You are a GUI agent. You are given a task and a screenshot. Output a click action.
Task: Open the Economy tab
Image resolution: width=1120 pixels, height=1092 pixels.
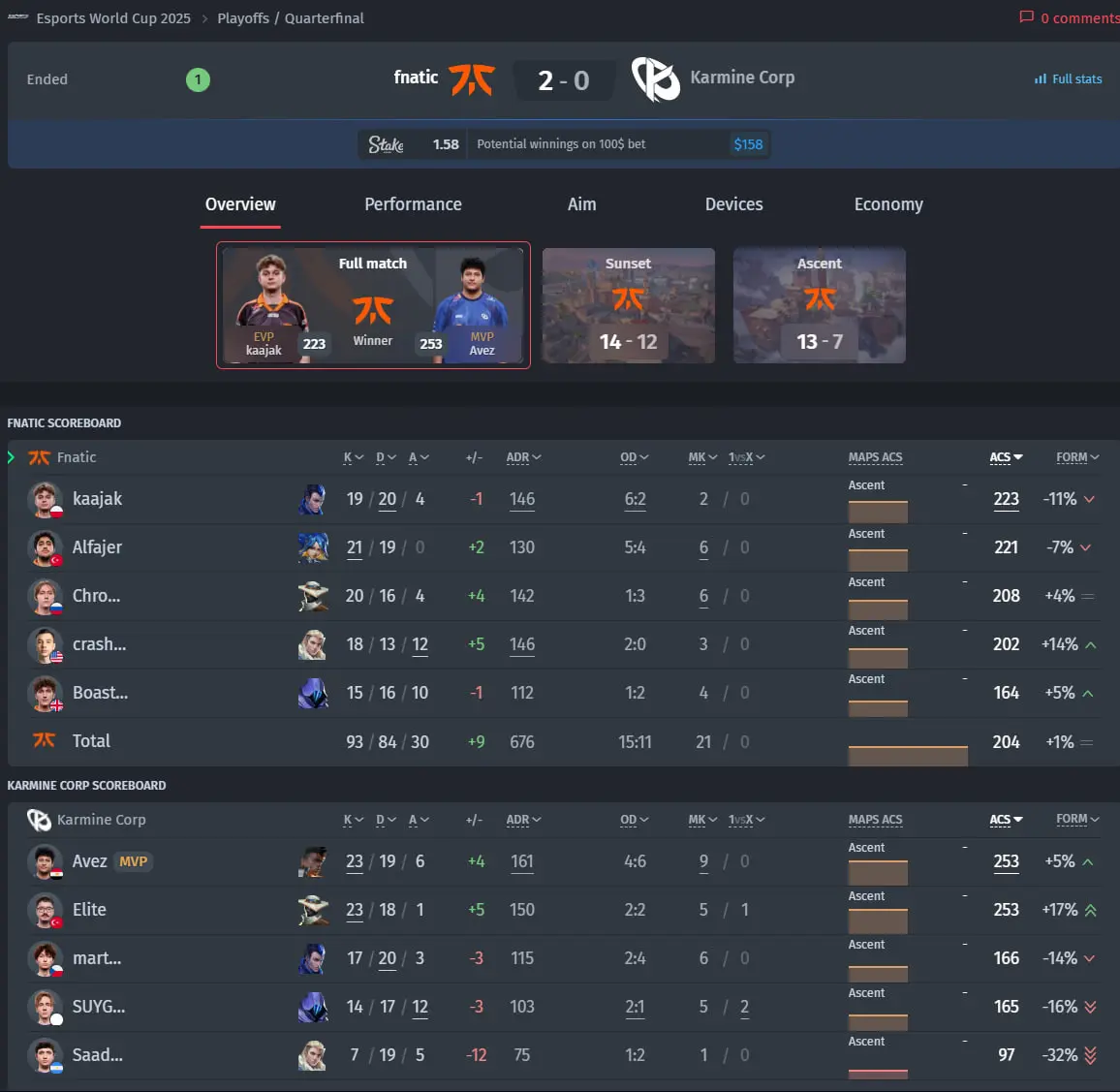coord(888,204)
